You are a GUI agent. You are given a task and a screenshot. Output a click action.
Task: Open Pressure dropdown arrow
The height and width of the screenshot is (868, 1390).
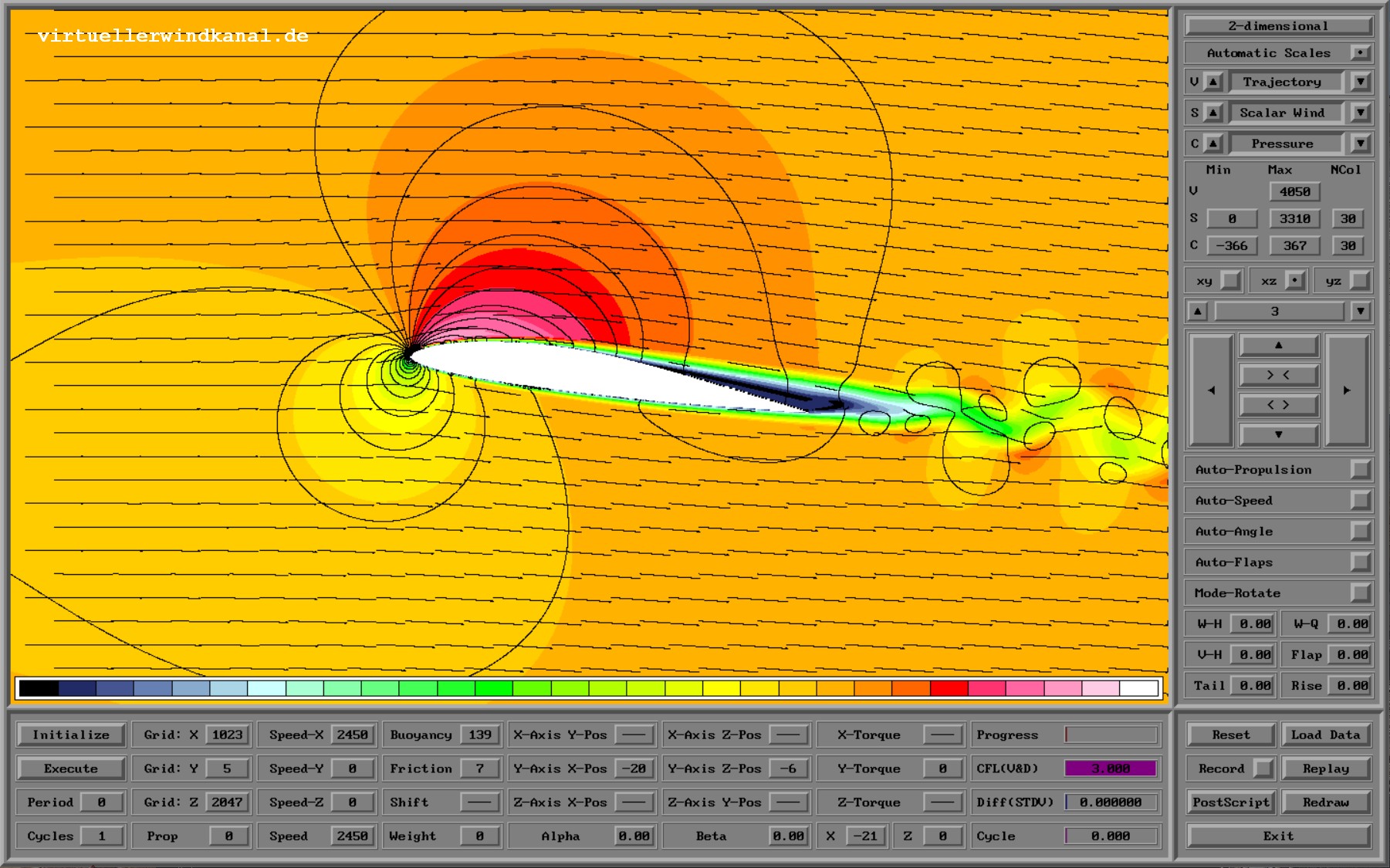point(1361,144)
